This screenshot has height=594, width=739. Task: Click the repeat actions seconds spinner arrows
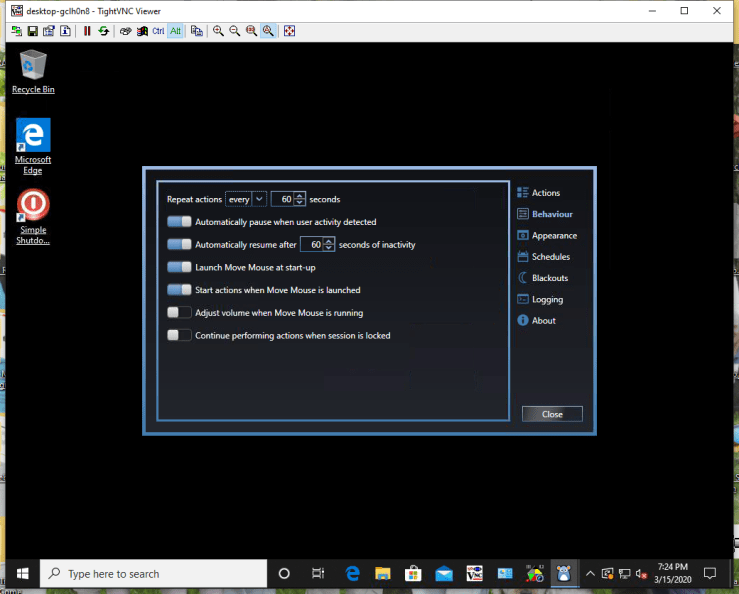(x=300, y=199)
